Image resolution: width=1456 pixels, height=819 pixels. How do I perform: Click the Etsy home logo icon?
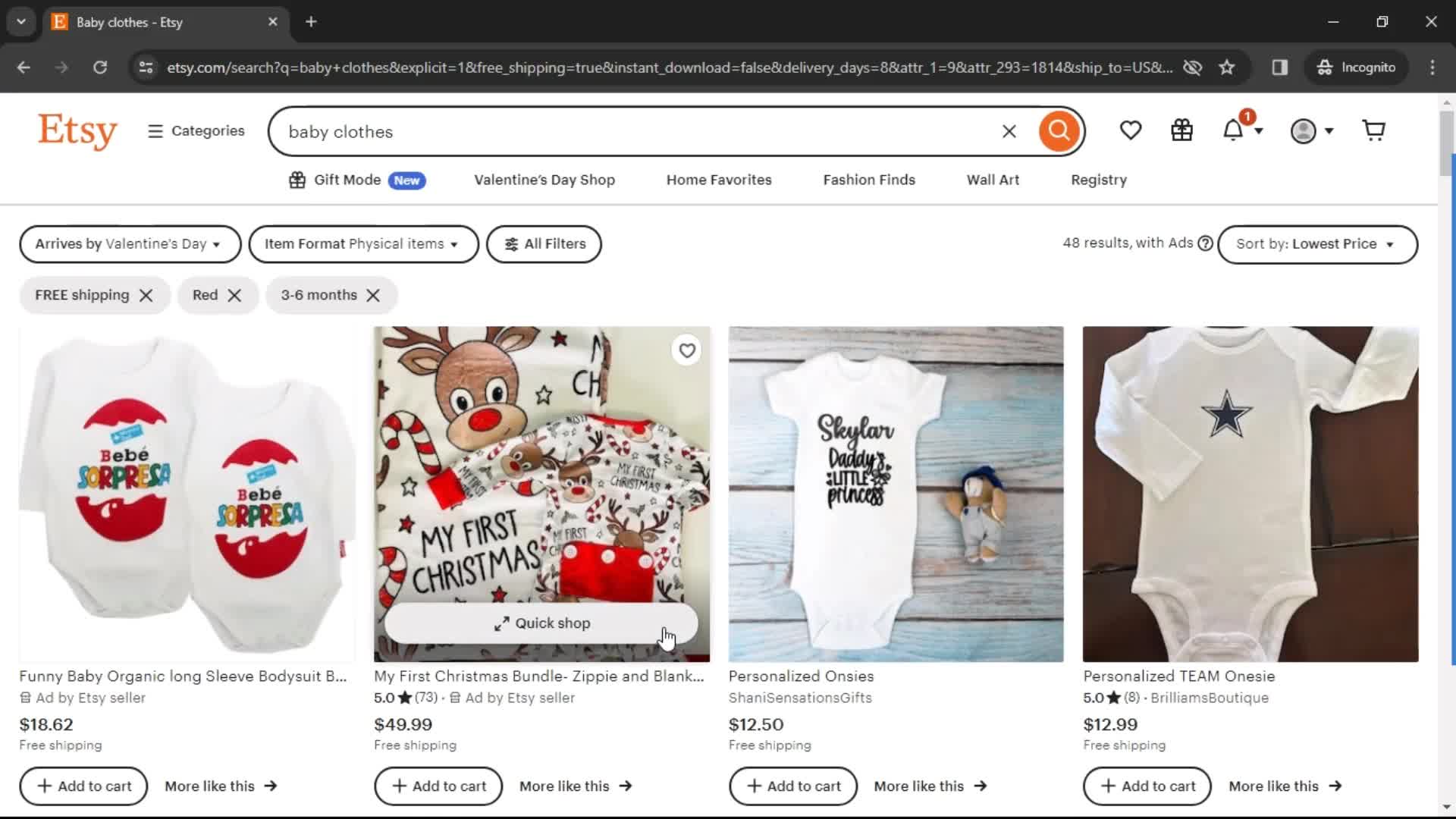(78, 131)
